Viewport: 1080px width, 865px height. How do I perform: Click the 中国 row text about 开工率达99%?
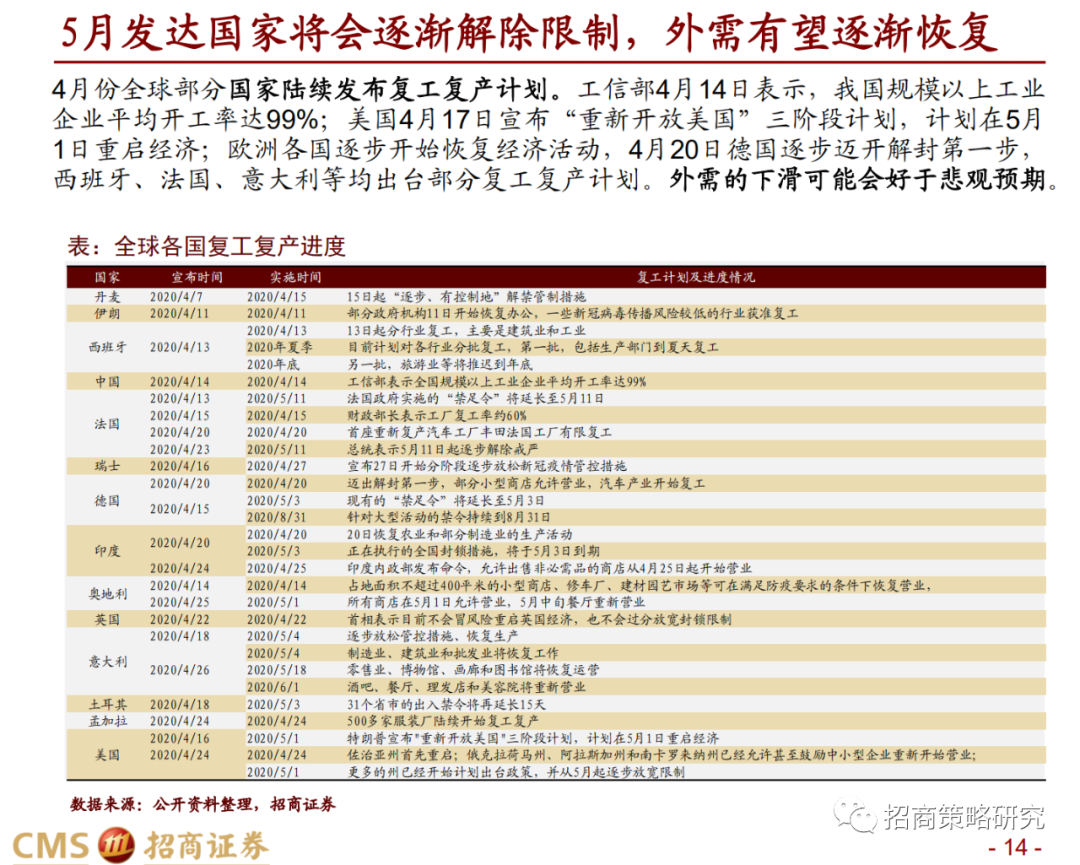pyautogui.click(x=497, y=382)
